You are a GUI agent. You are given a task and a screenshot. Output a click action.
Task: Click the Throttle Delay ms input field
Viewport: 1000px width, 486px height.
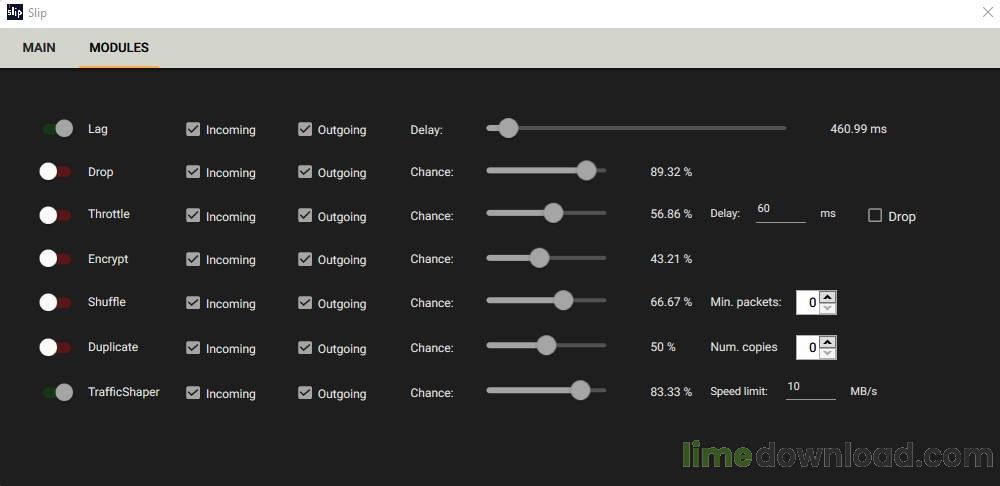click(x=780, y=210)
